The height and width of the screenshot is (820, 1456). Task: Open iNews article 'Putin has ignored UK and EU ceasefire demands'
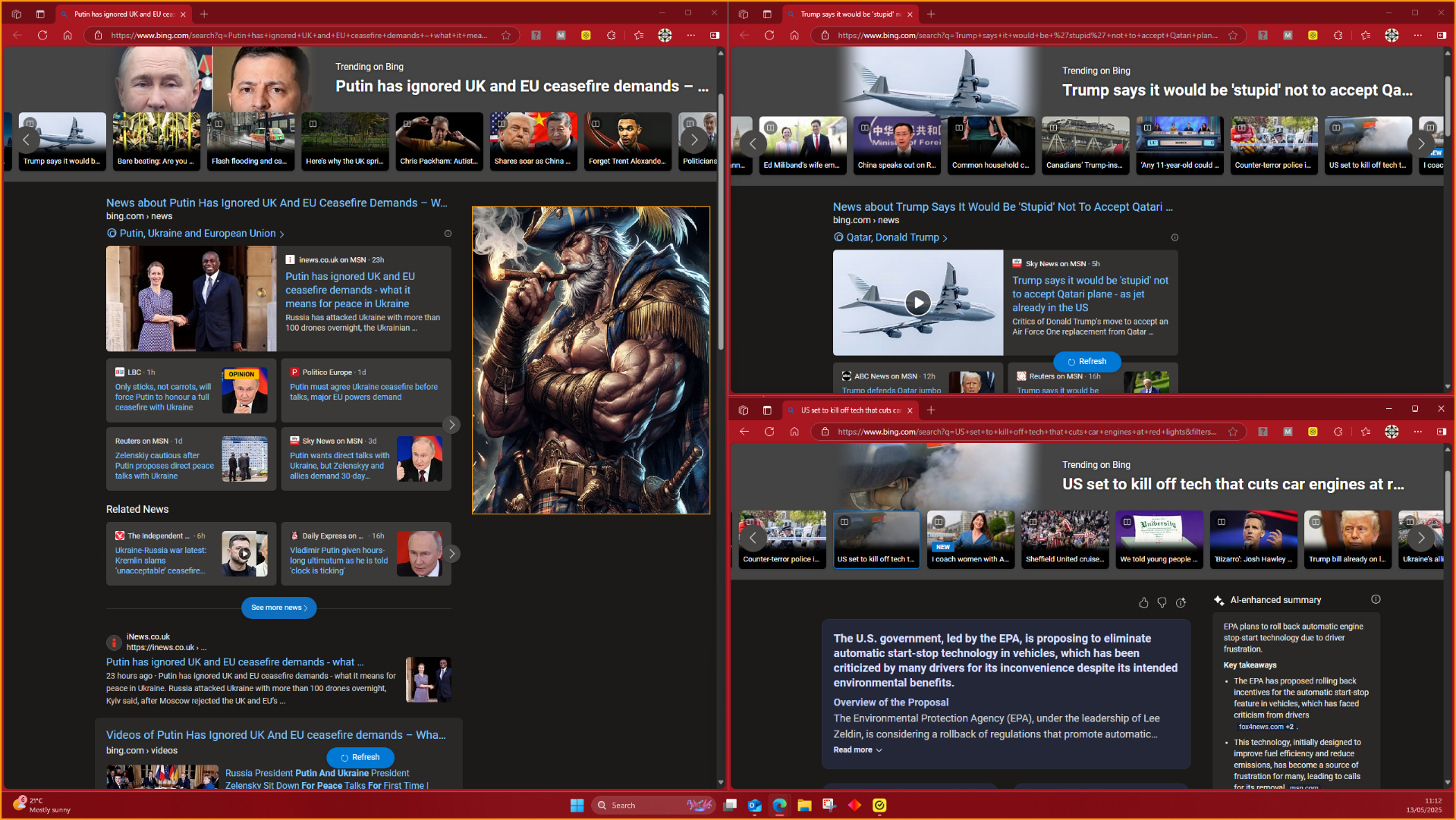(x=234, y=662)
